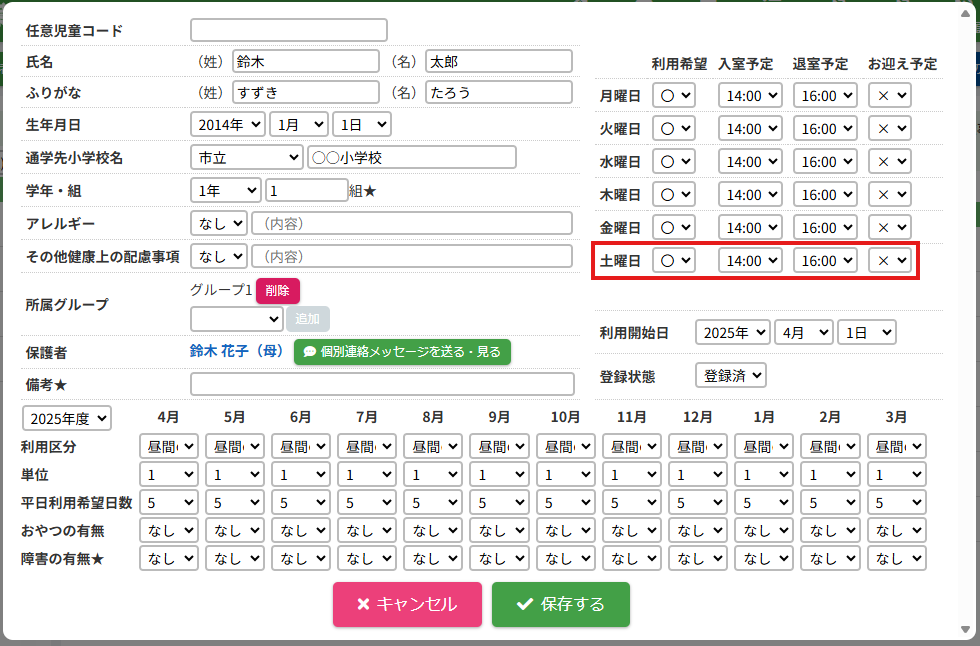Open the 学年 1年 grade dropdown
The width and height of the screenshot is (980, 646).
pyautogui.click(x=225, y=190)
